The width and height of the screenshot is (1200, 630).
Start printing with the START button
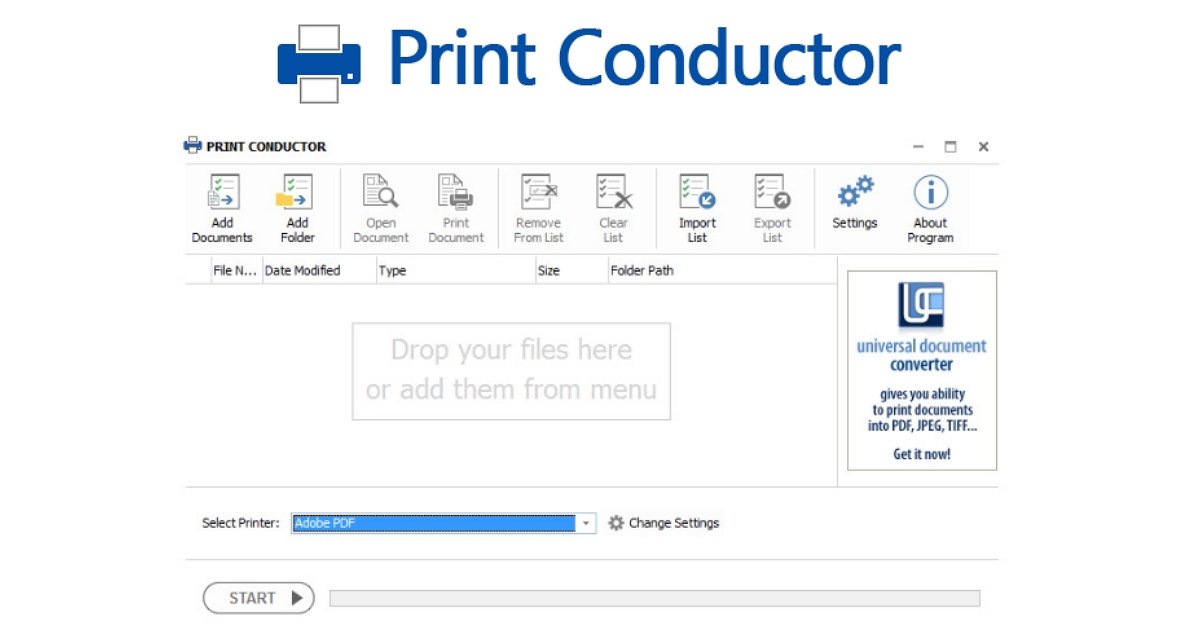259,598
